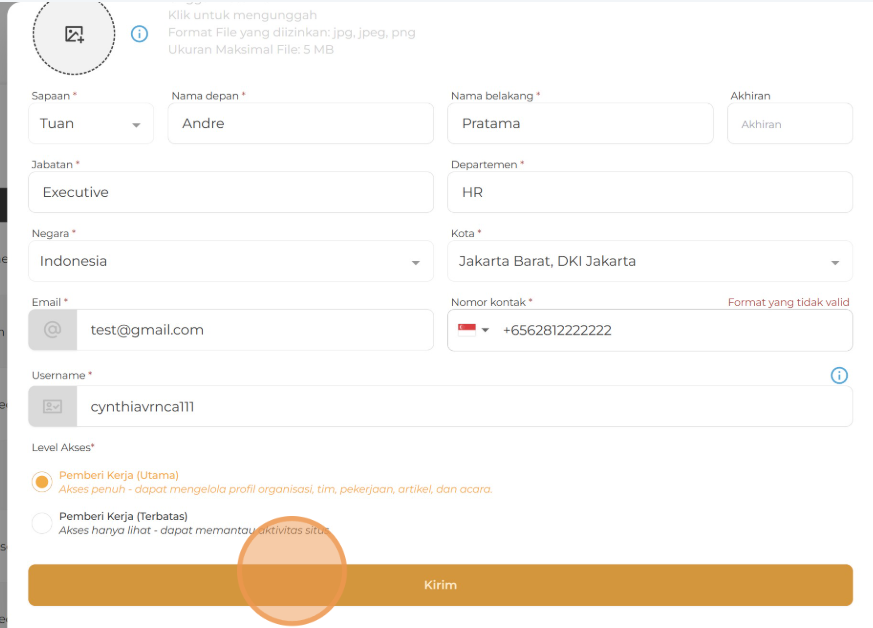This screenshot has height=628, width=873.
Task: Click the Nama depan field containing Andre
Action: pos(300,124)
